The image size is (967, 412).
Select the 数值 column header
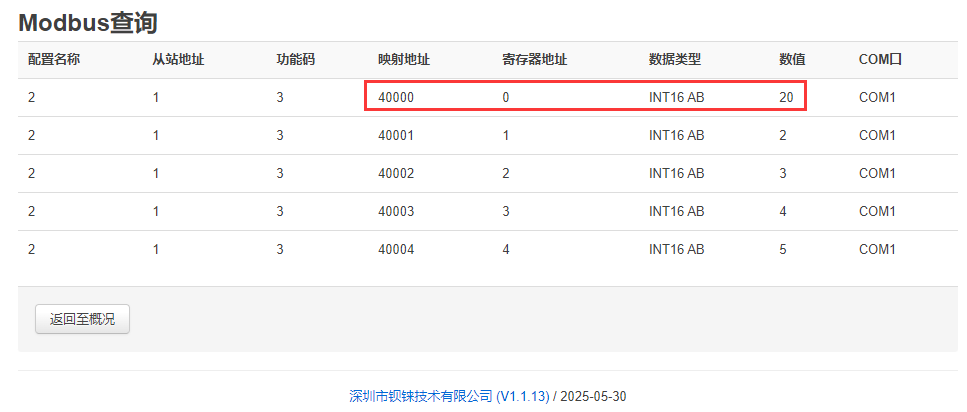[792, 60]
